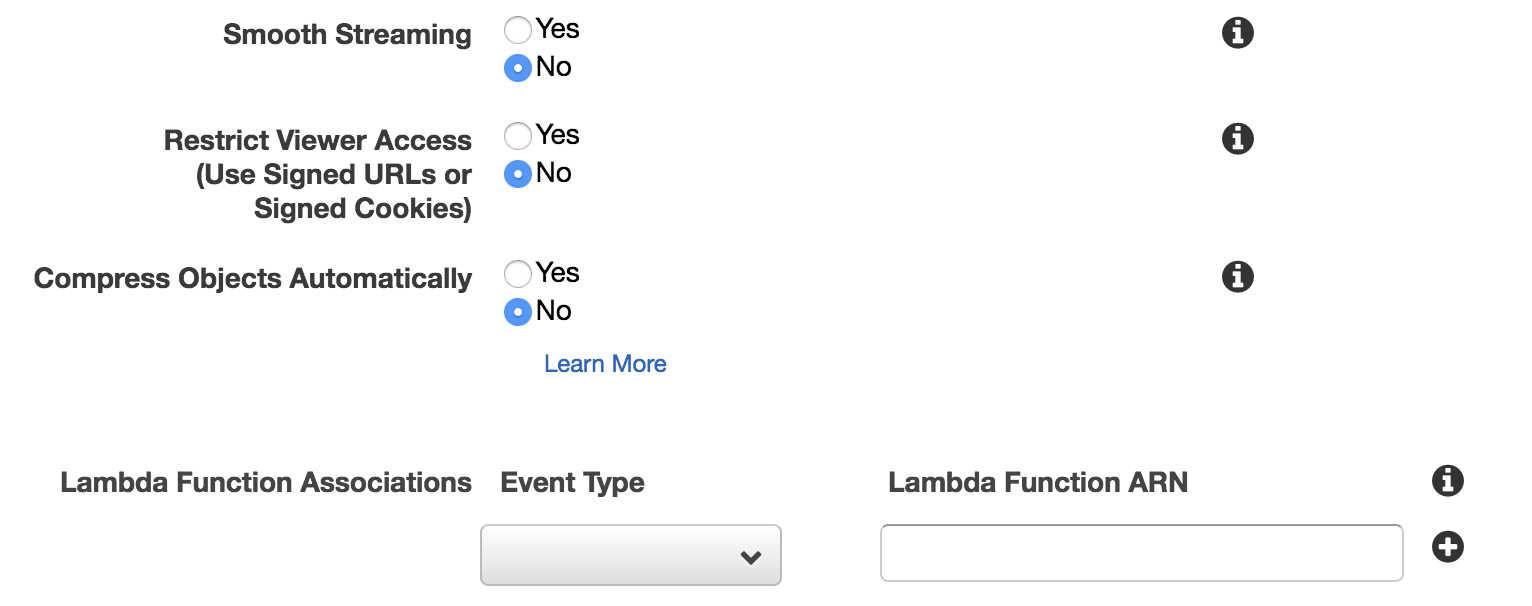Enable Restrict Viewer Access with Yes
This screenshot has width=1532, height=606.
517,136
